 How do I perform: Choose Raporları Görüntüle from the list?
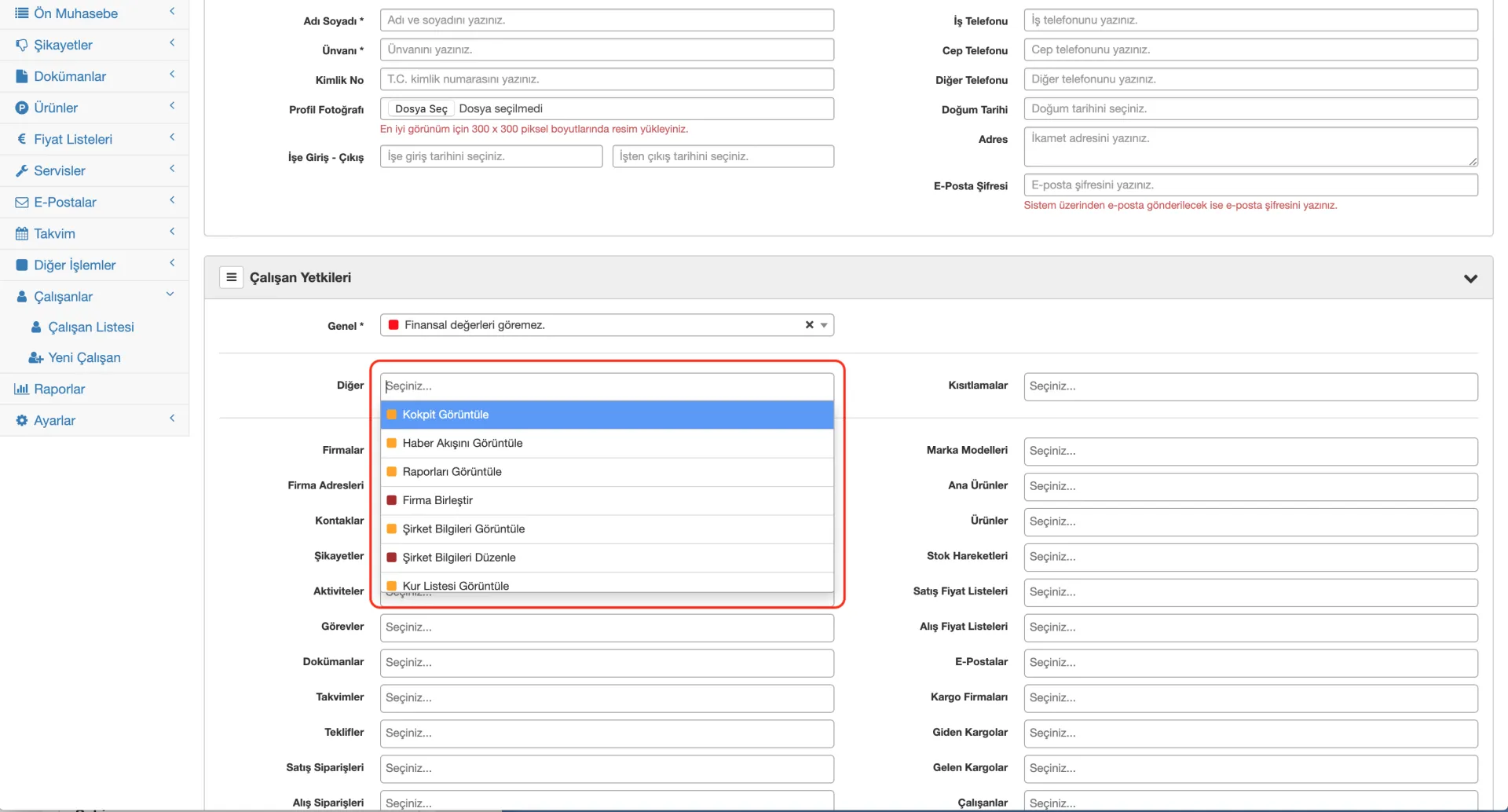click(x=607, y=472)
